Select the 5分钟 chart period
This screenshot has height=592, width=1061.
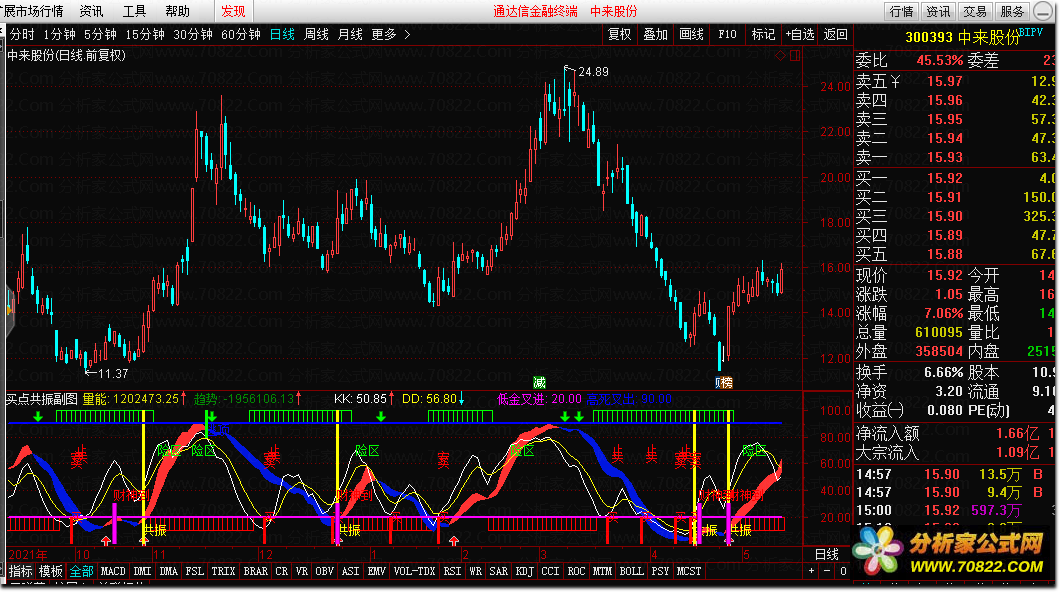[100, 35]
